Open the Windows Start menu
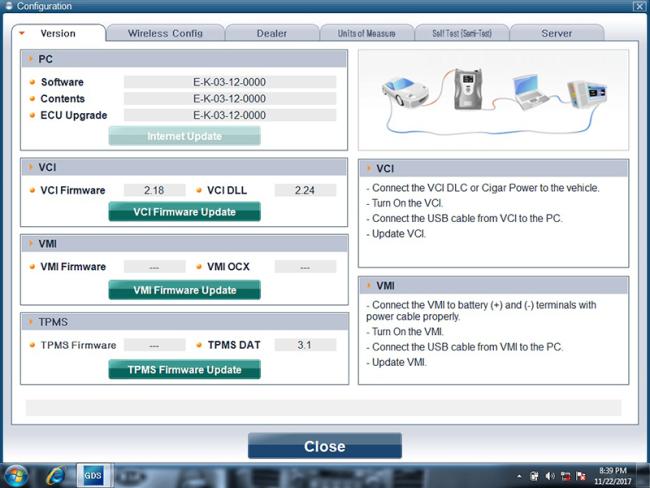Viewport: 650px width, 488px height. coord(16,474)
